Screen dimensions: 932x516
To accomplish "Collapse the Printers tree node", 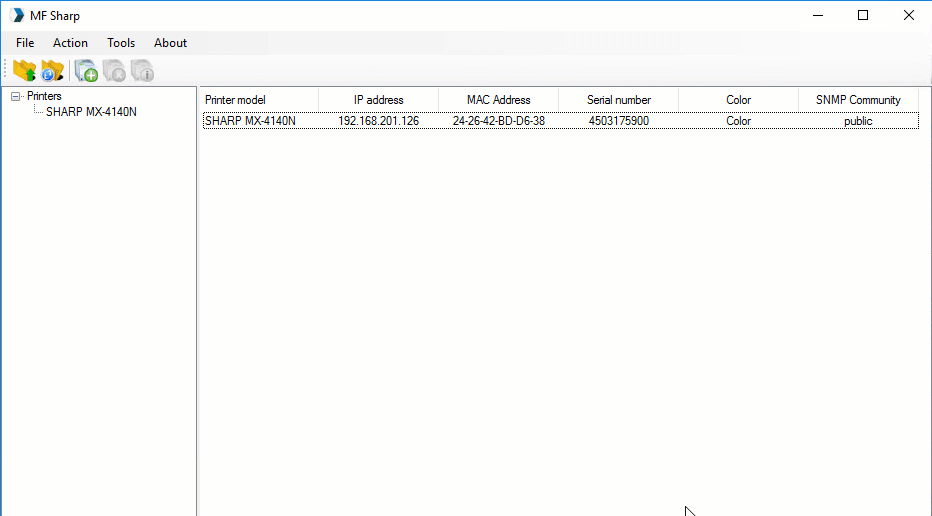I will 16,97.
